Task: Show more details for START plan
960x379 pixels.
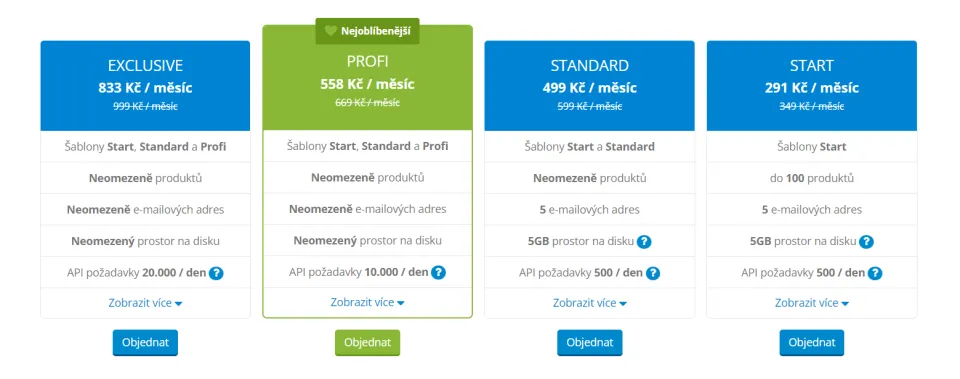Action: coord(812,303)
